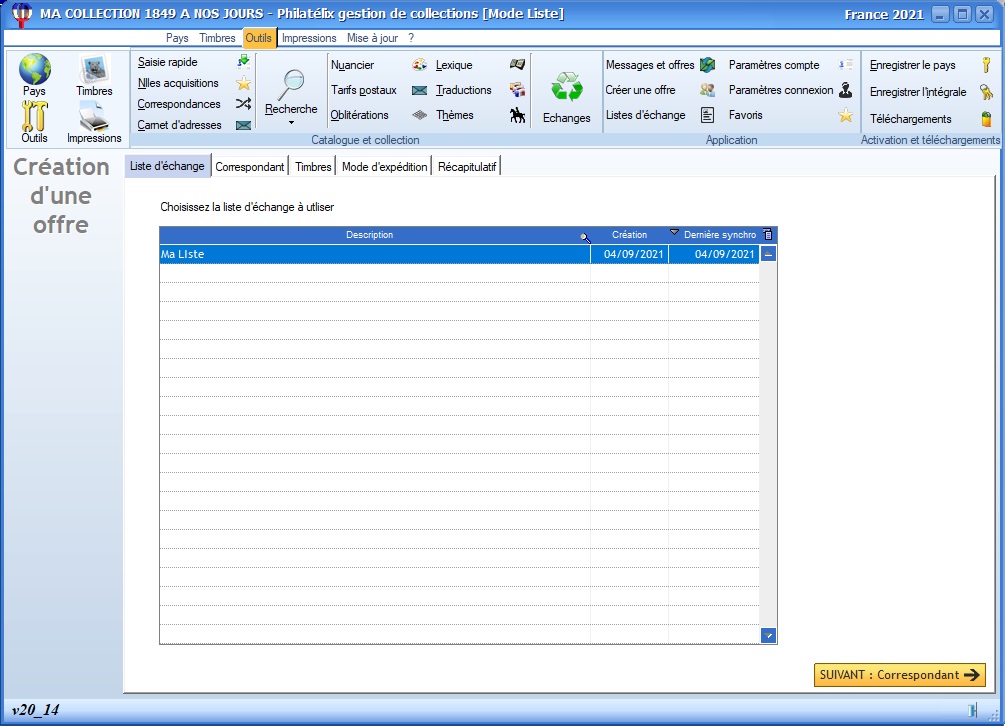
Task: Open the Timbres menu
Action: (217, 38)
